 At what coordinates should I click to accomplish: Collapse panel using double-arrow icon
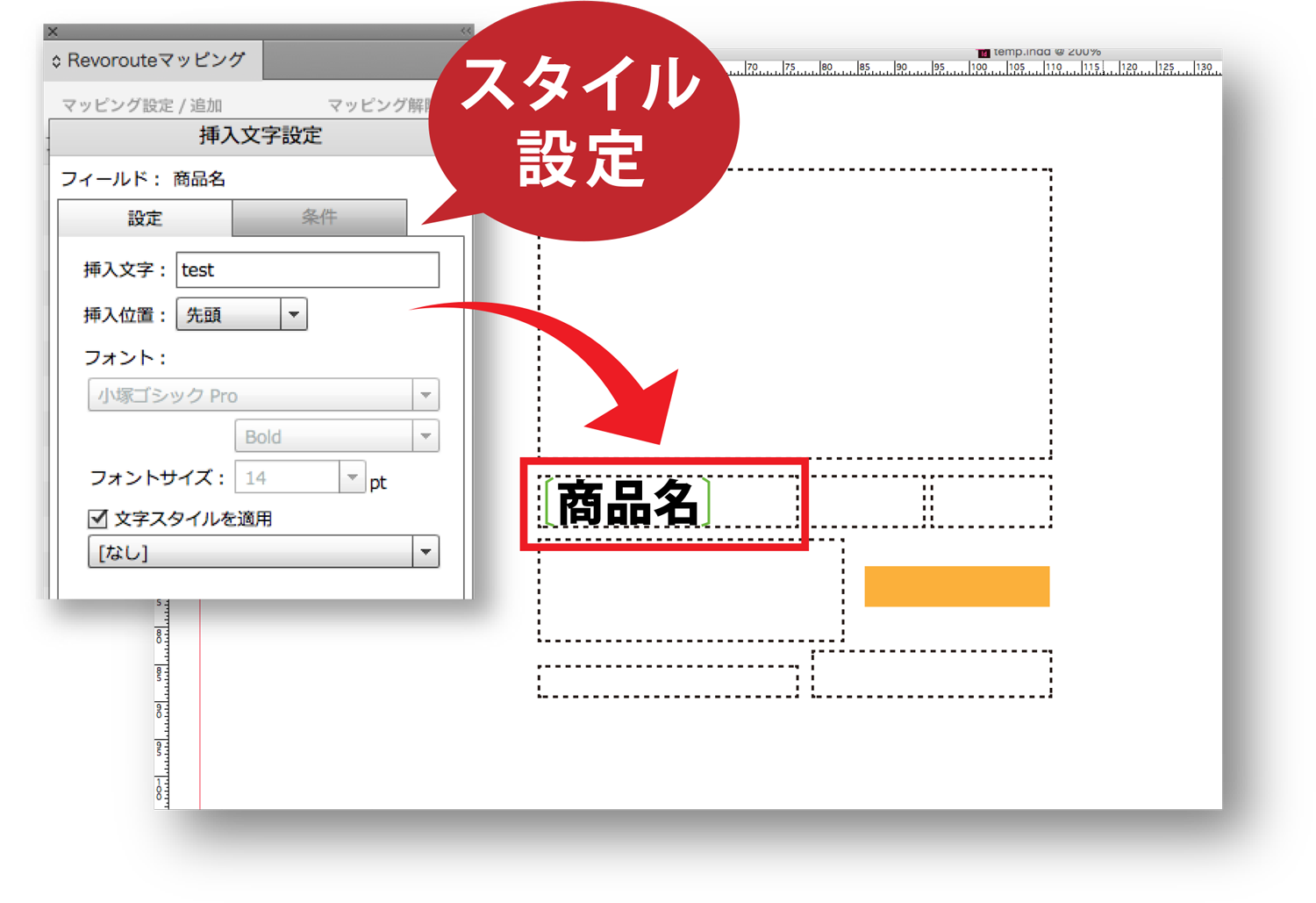point(466,31)
